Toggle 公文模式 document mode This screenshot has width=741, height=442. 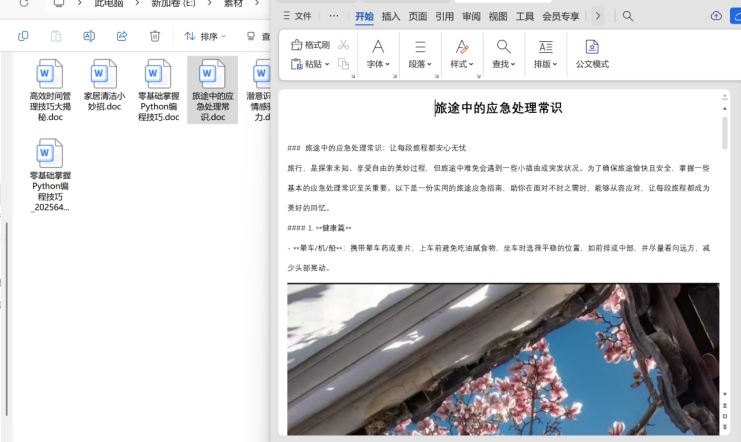(x=592, y=54)
